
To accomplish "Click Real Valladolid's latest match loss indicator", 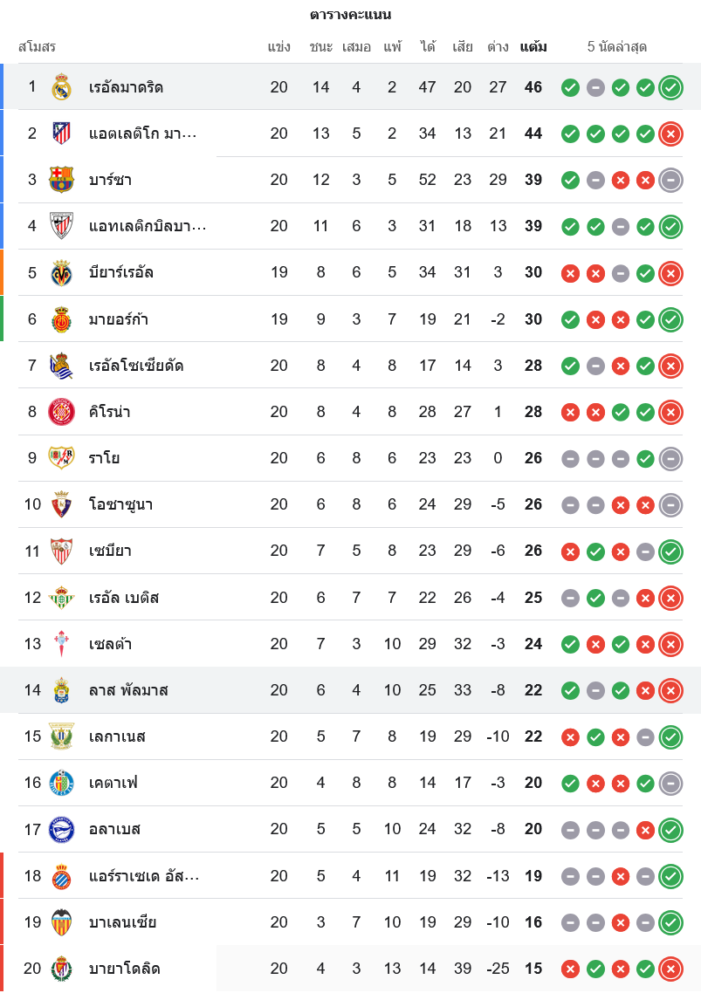I will point(671,968).
